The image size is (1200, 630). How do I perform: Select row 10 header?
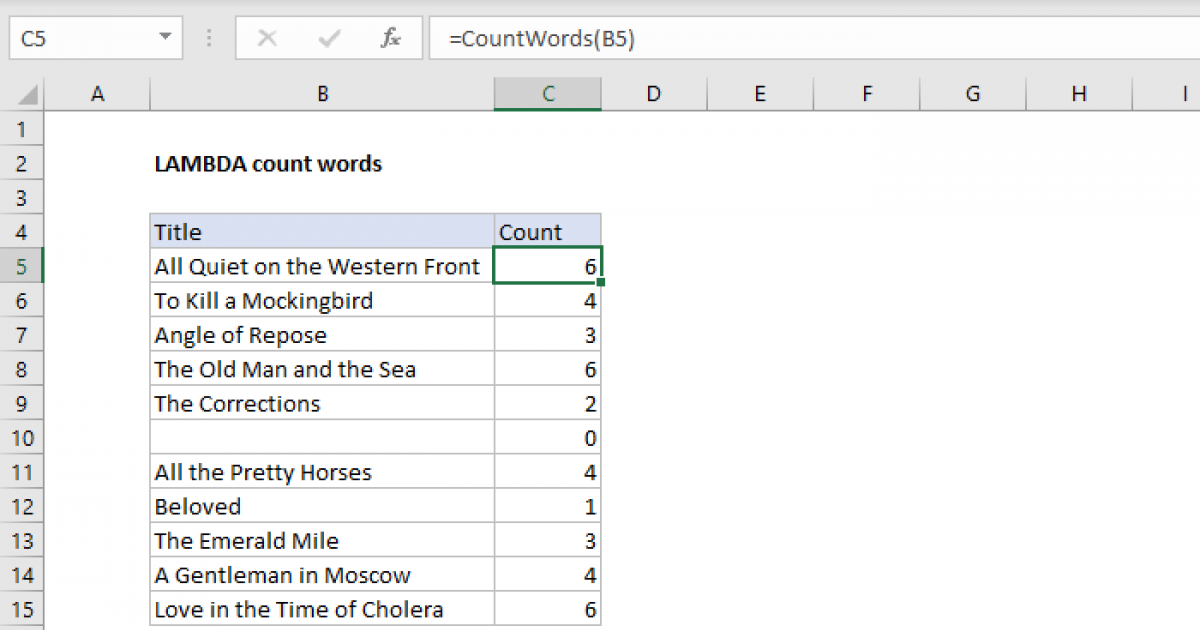(22, 437)
